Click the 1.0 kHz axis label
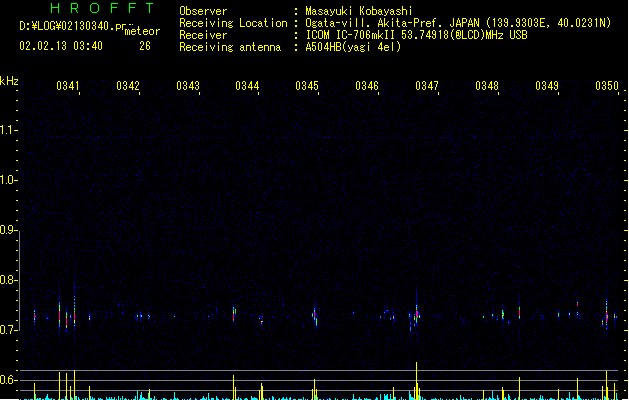 coord(8,180)
